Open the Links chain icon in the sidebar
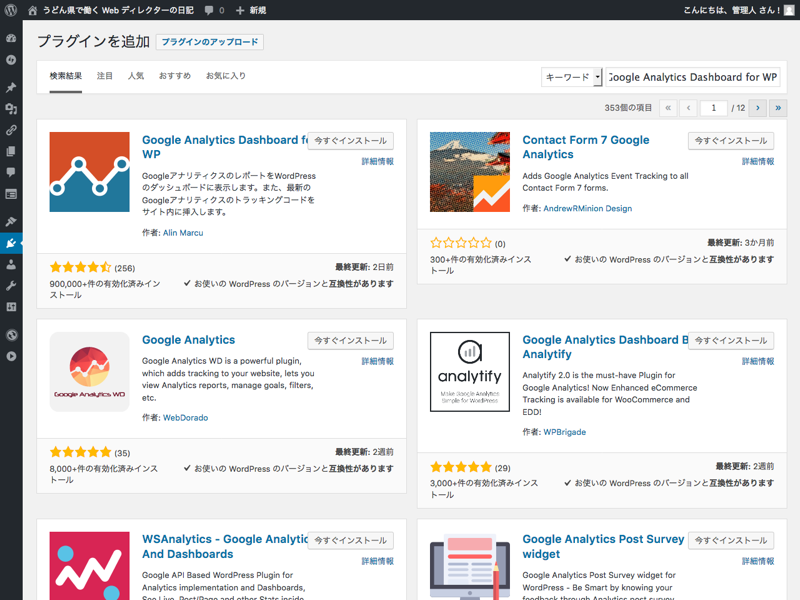Image resolution: width=800 pixels, height=600 pixels. pos(11,130)
